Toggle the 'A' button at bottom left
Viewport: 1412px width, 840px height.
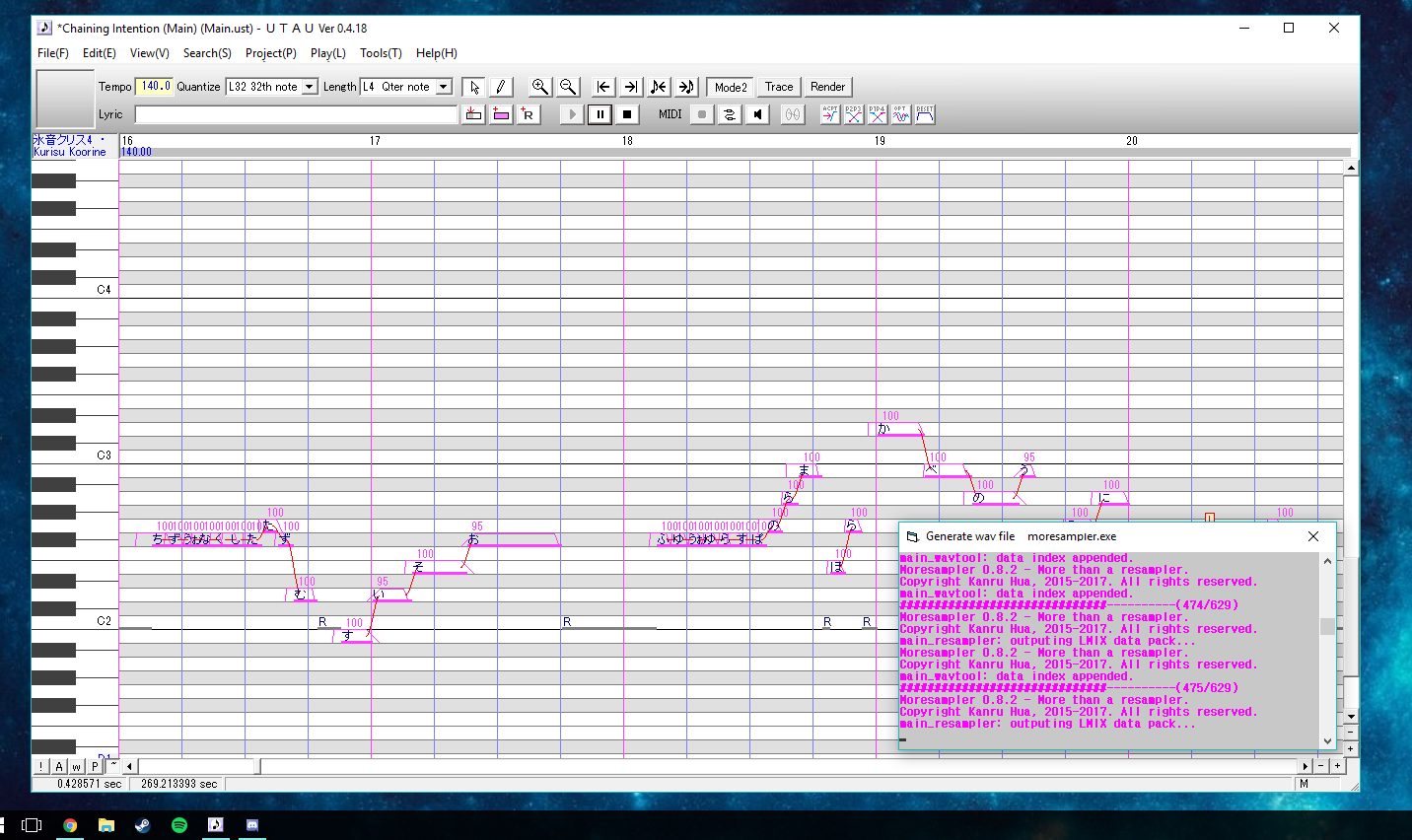coord(58,766)
